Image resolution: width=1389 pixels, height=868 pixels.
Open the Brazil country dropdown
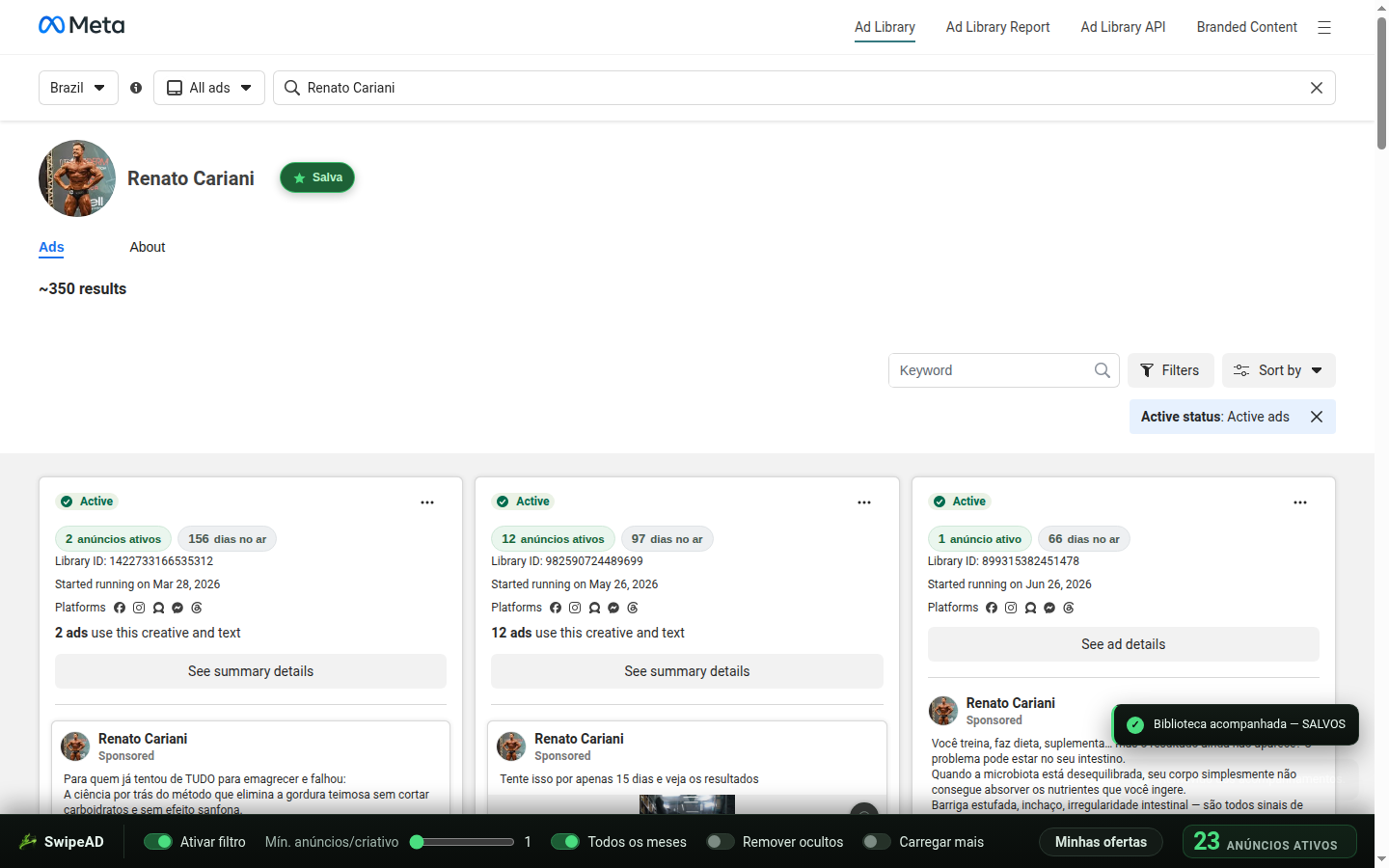pos(78,88)
